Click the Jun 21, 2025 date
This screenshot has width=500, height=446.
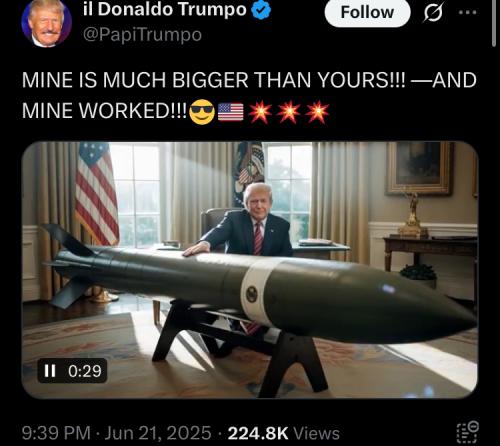pos(158,433)
